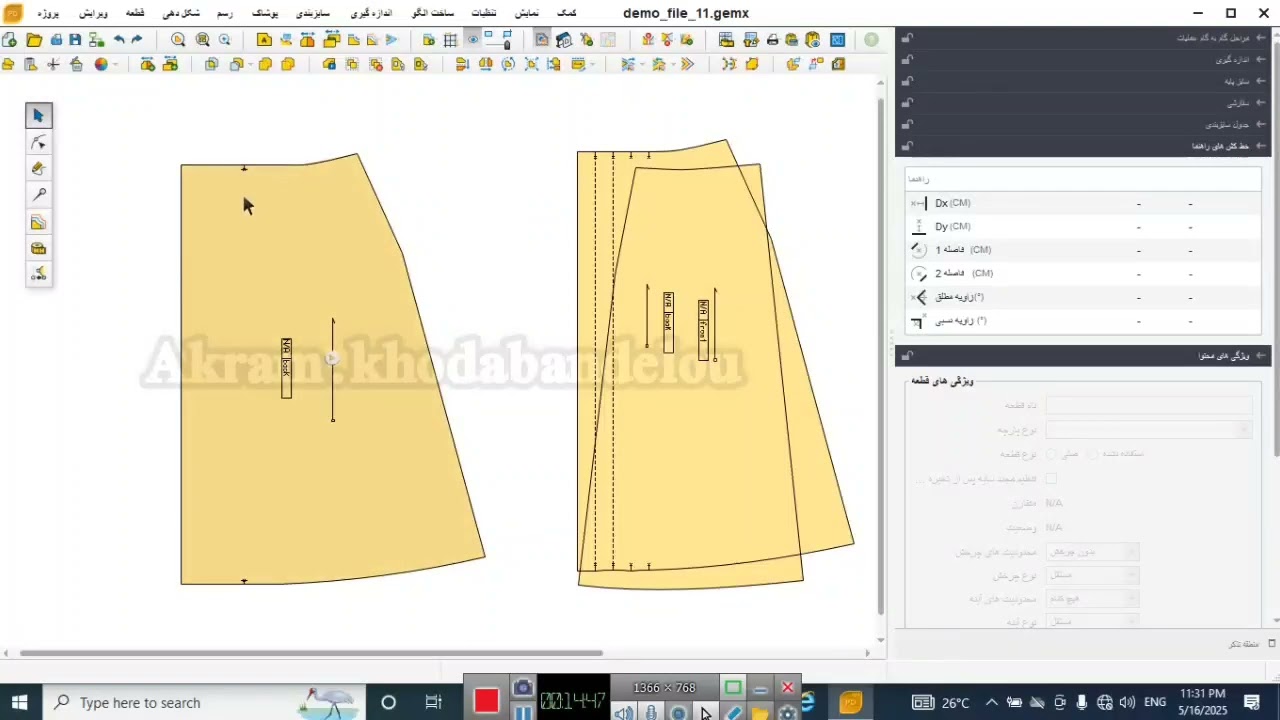Collapse the خط کش های راهنما panel arrow

pyautogui.click(x=1261, y=146)
